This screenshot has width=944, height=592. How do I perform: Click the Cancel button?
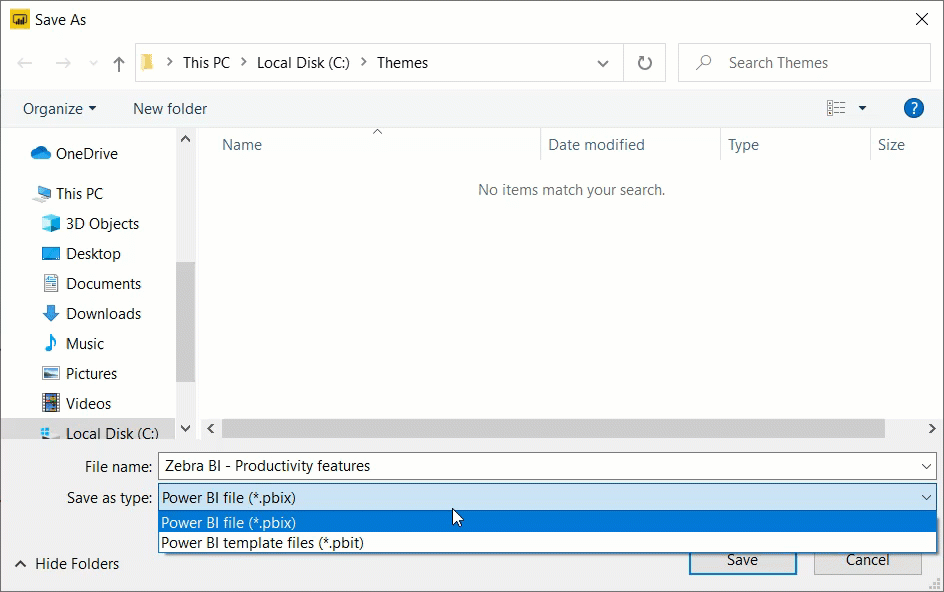pos(868,561)
